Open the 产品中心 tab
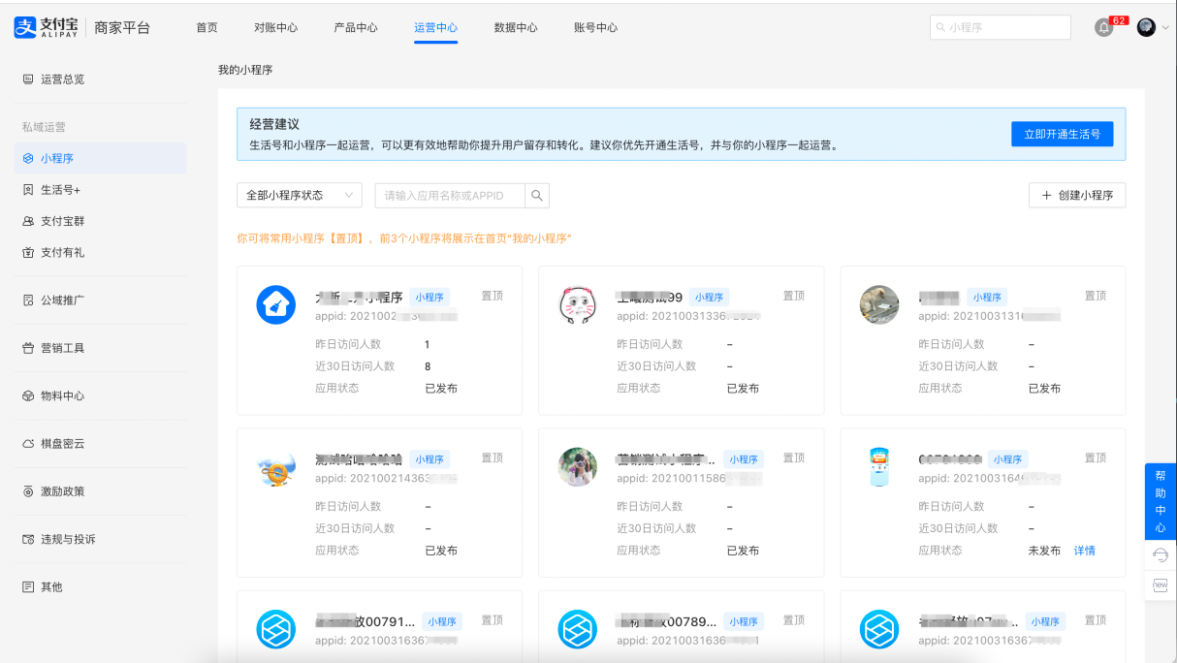Viewport: 1177px width, 663px height. pos(356,28)
